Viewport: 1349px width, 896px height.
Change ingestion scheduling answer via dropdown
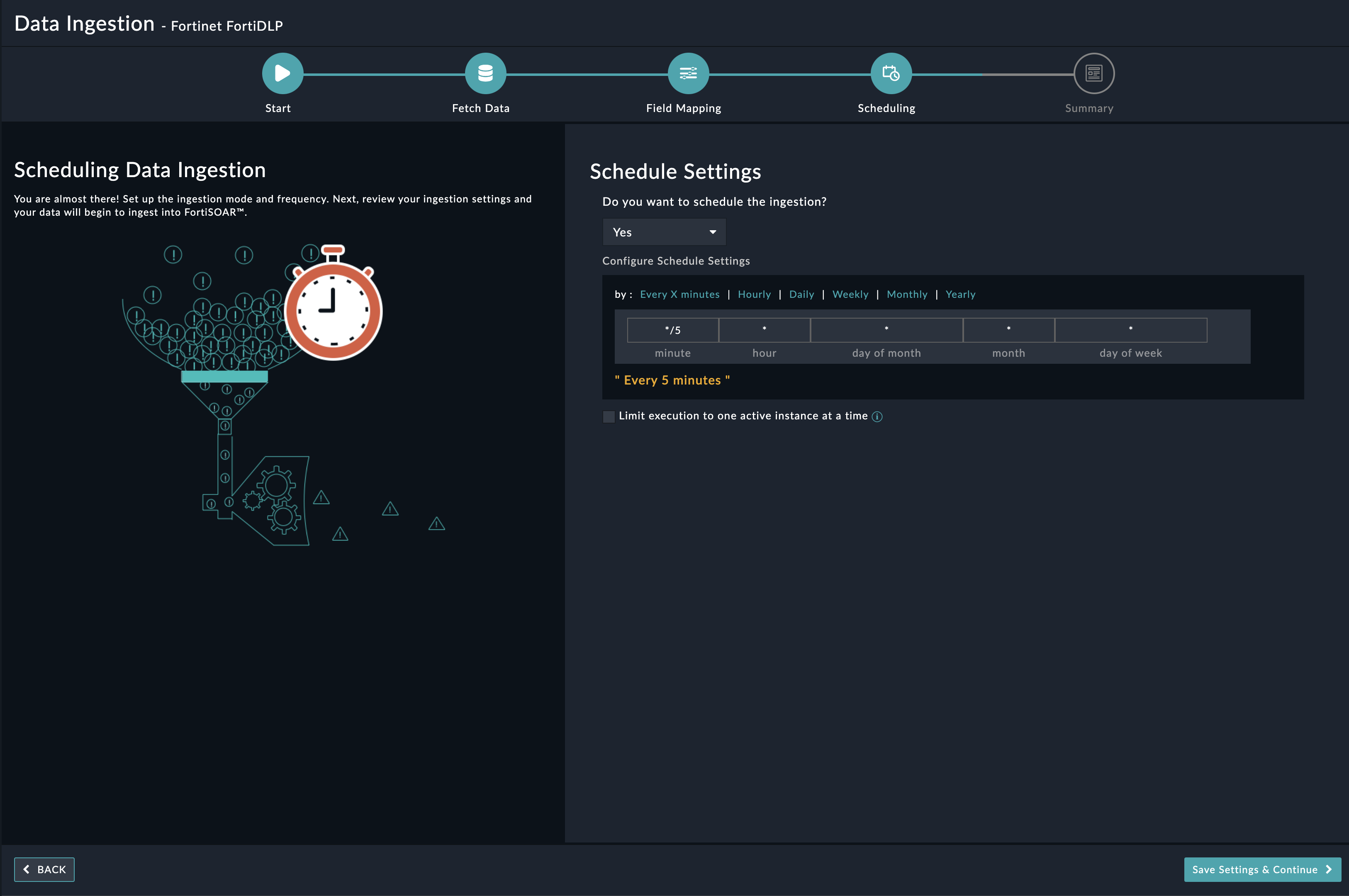664,232
